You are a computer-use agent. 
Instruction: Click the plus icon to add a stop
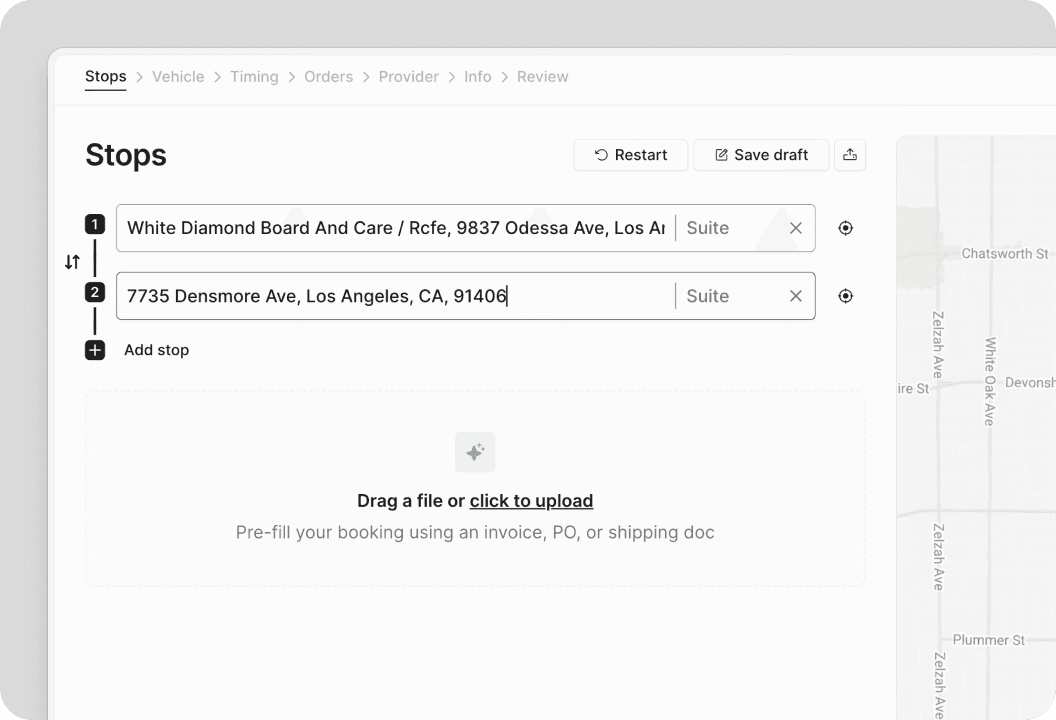click(x=94, y=350)
